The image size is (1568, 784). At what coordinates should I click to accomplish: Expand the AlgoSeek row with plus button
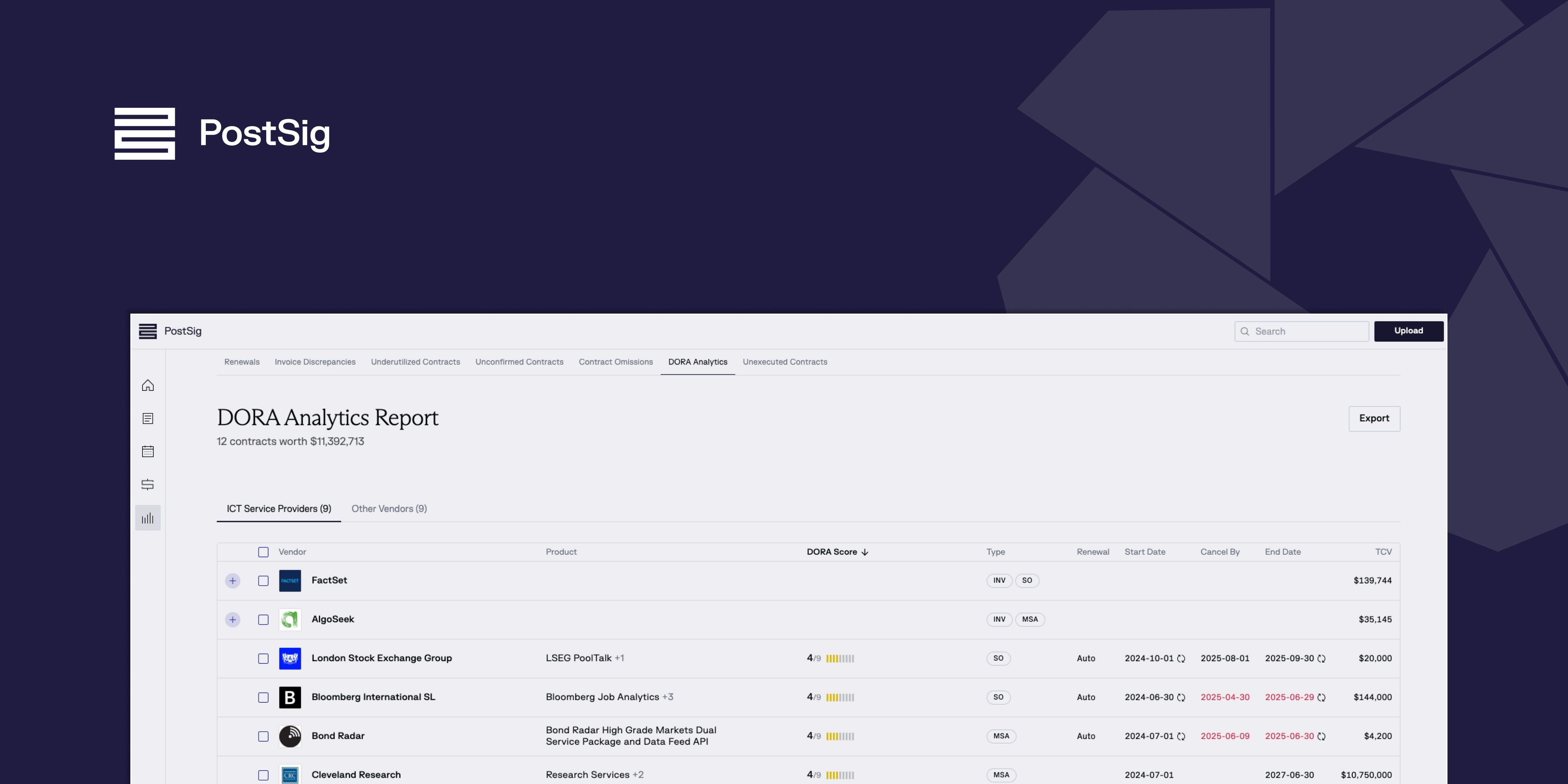(x=233, y=620)
